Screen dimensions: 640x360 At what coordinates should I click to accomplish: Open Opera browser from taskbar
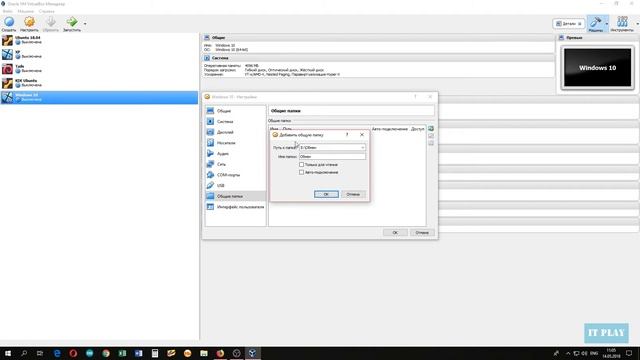pos(73,353)
